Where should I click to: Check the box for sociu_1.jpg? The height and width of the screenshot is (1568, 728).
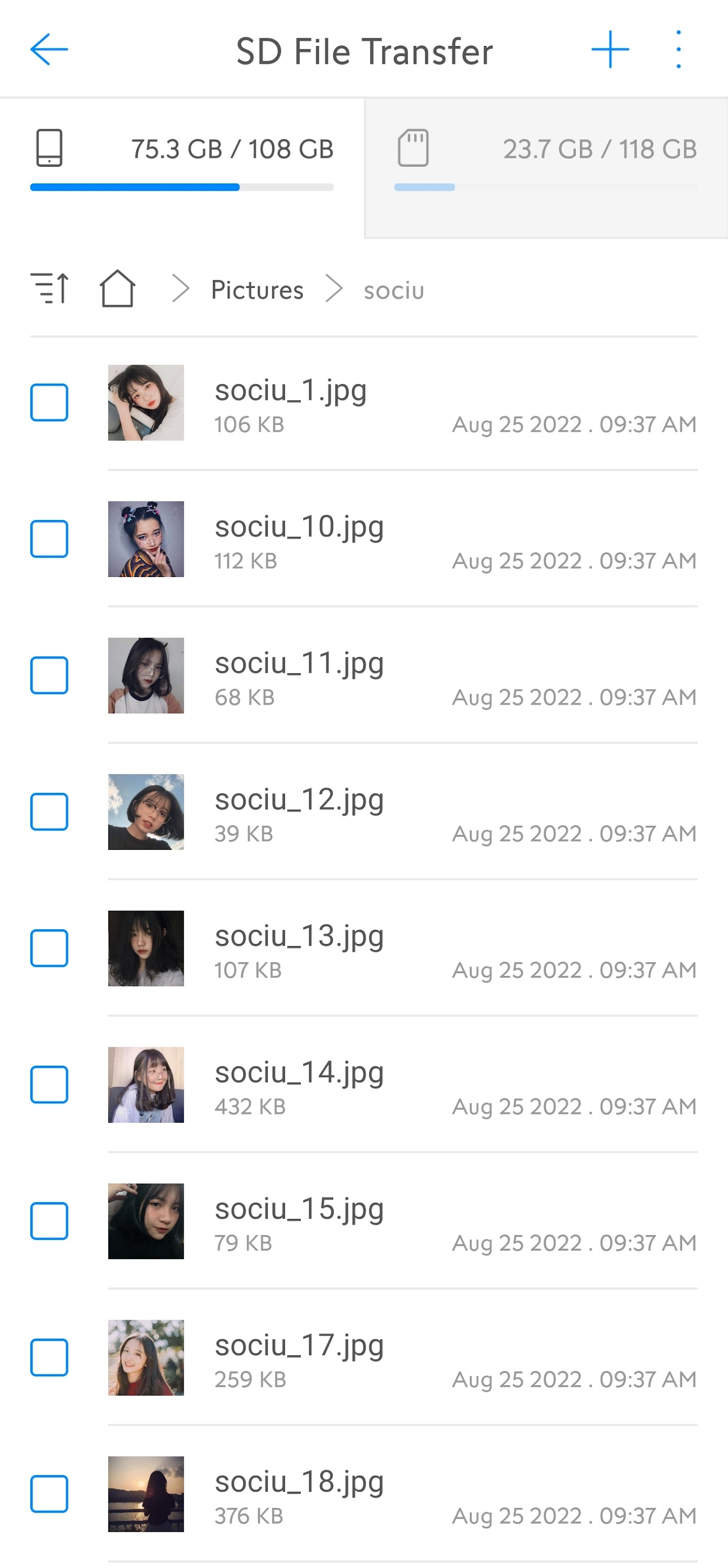tap(49, 402)
